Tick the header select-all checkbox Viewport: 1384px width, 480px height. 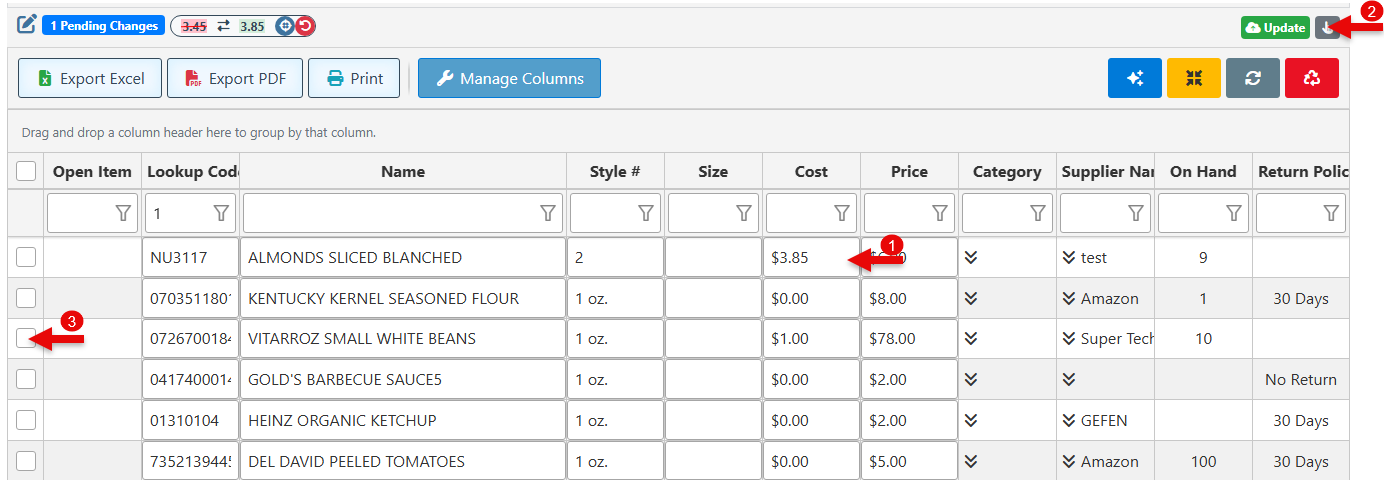pos(26,172)
